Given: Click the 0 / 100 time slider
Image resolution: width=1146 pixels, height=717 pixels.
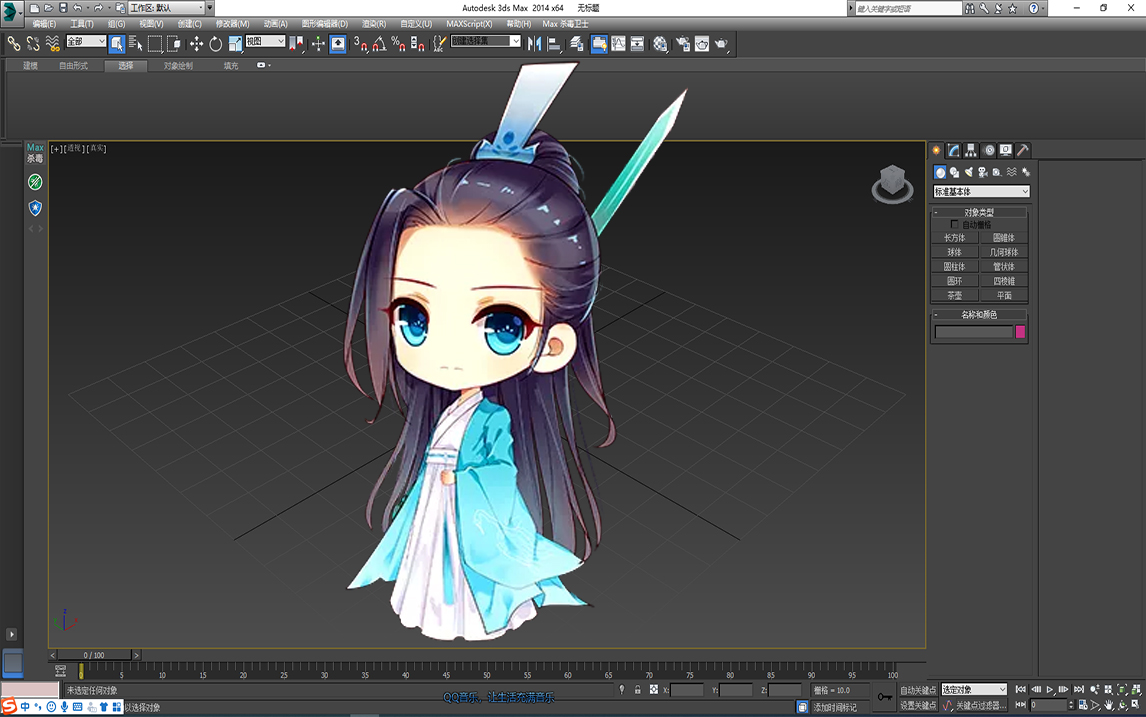Looking at the screenshot, I should click(x=94, y=655).
